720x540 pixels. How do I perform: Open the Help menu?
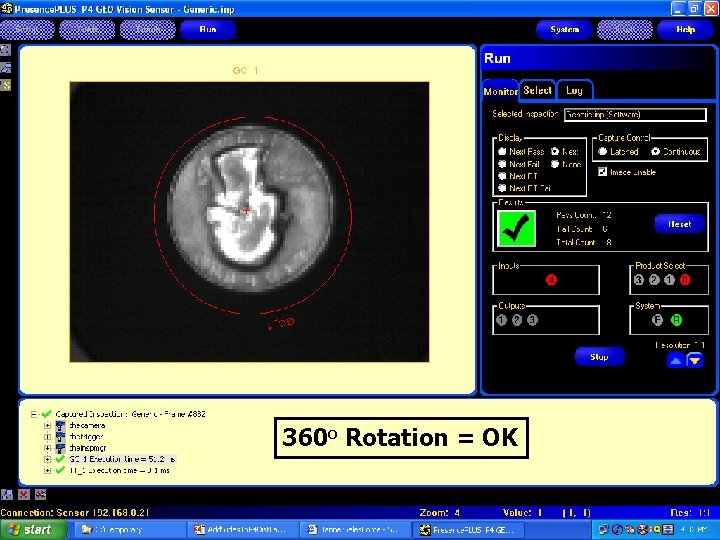(685, 29)
